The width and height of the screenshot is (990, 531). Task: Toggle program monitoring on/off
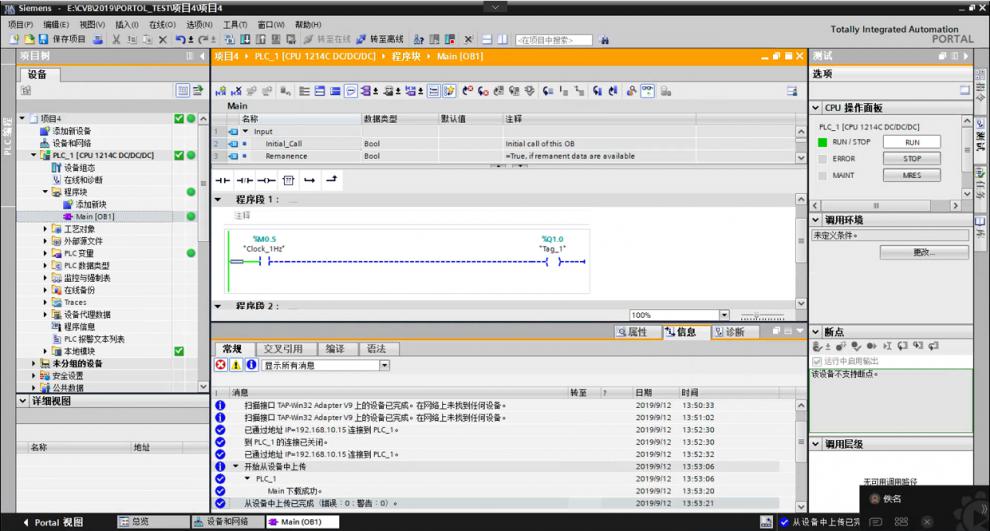point(647,92)
